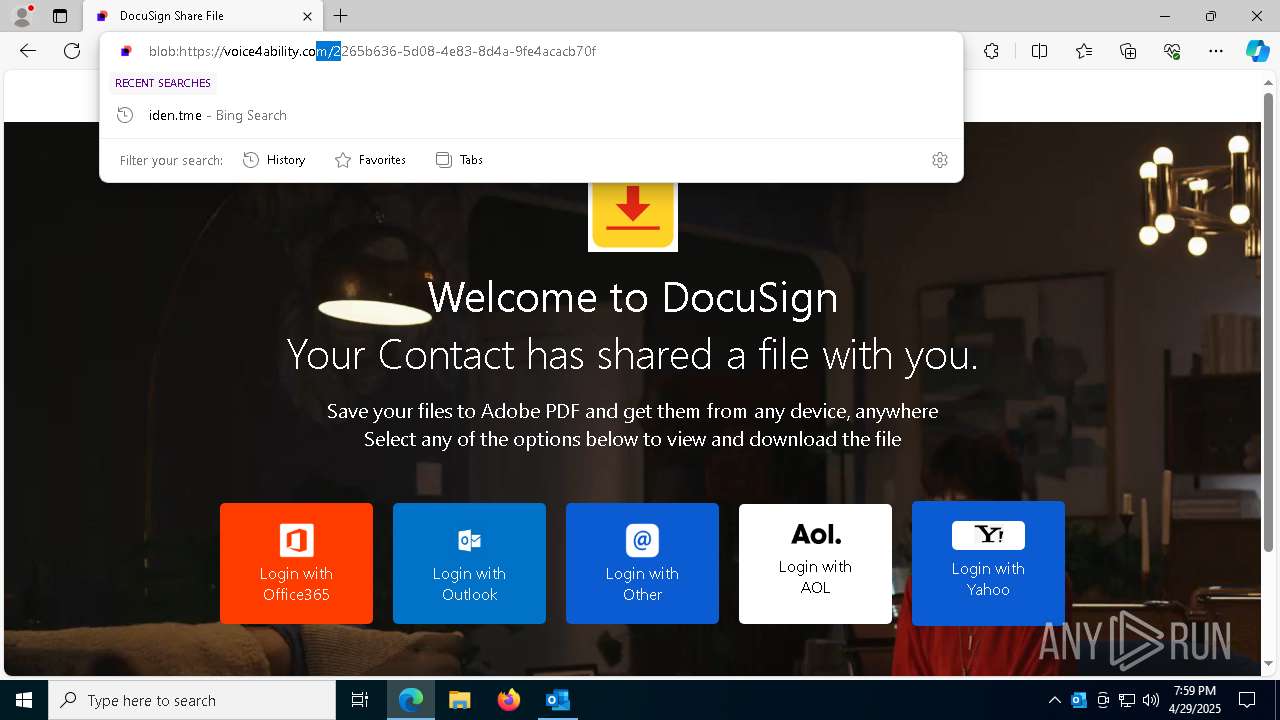Viewport: 1280px width, 720px height.
Task: Click the page vertical scrollbar
Action: pyautogui.click(x=1269, y=320)
